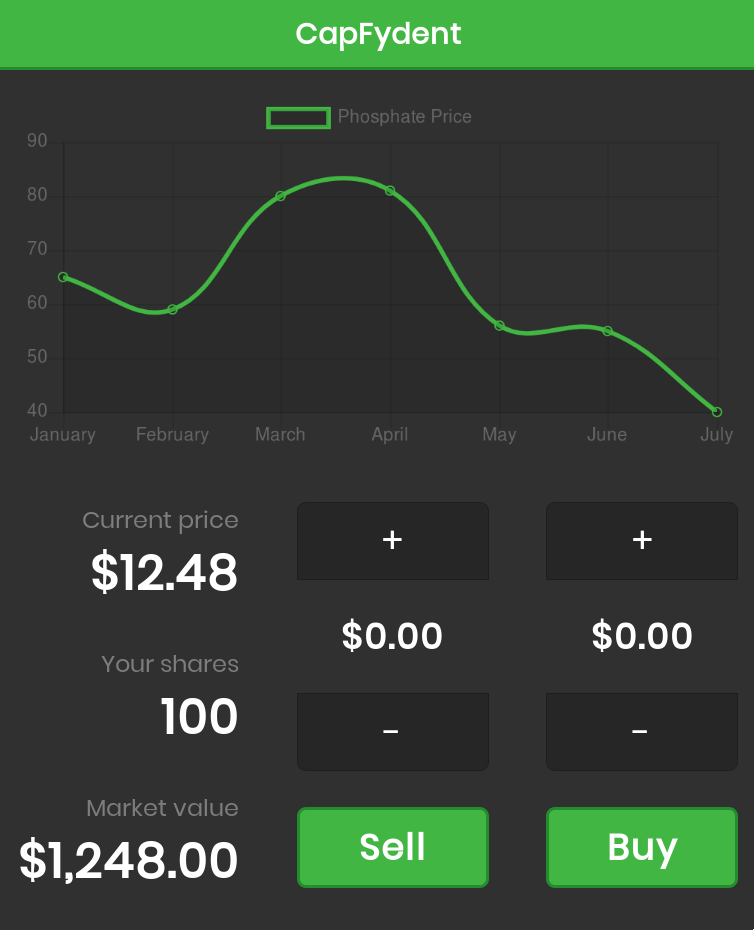
Task: Click the Phosphate Price legend label
Action: click(405, 117)
